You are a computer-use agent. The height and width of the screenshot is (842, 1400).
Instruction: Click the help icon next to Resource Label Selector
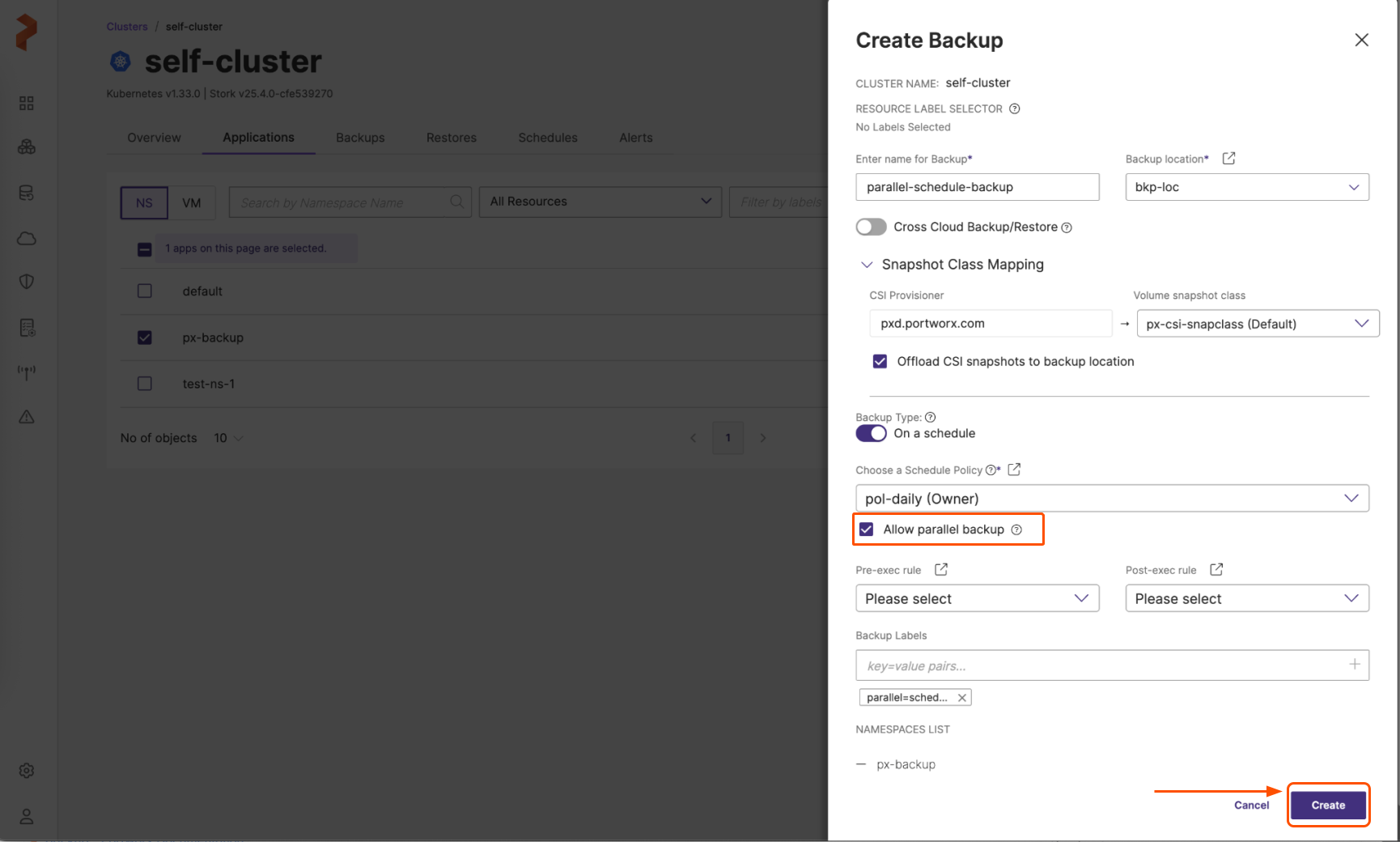point(1014,108)
